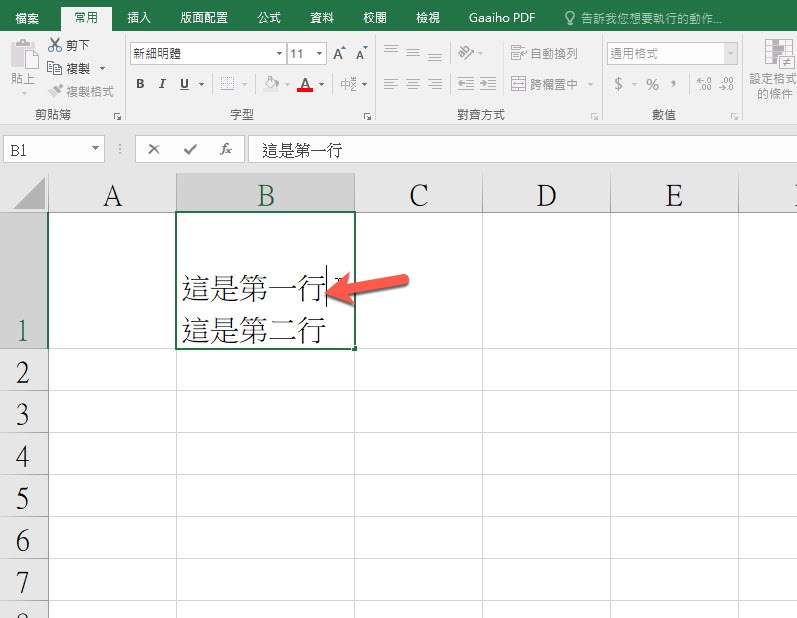This screenshot has width=797, height=618.
Task: Cancel the formula bar entry (X)
Action: tap(154, 149)
